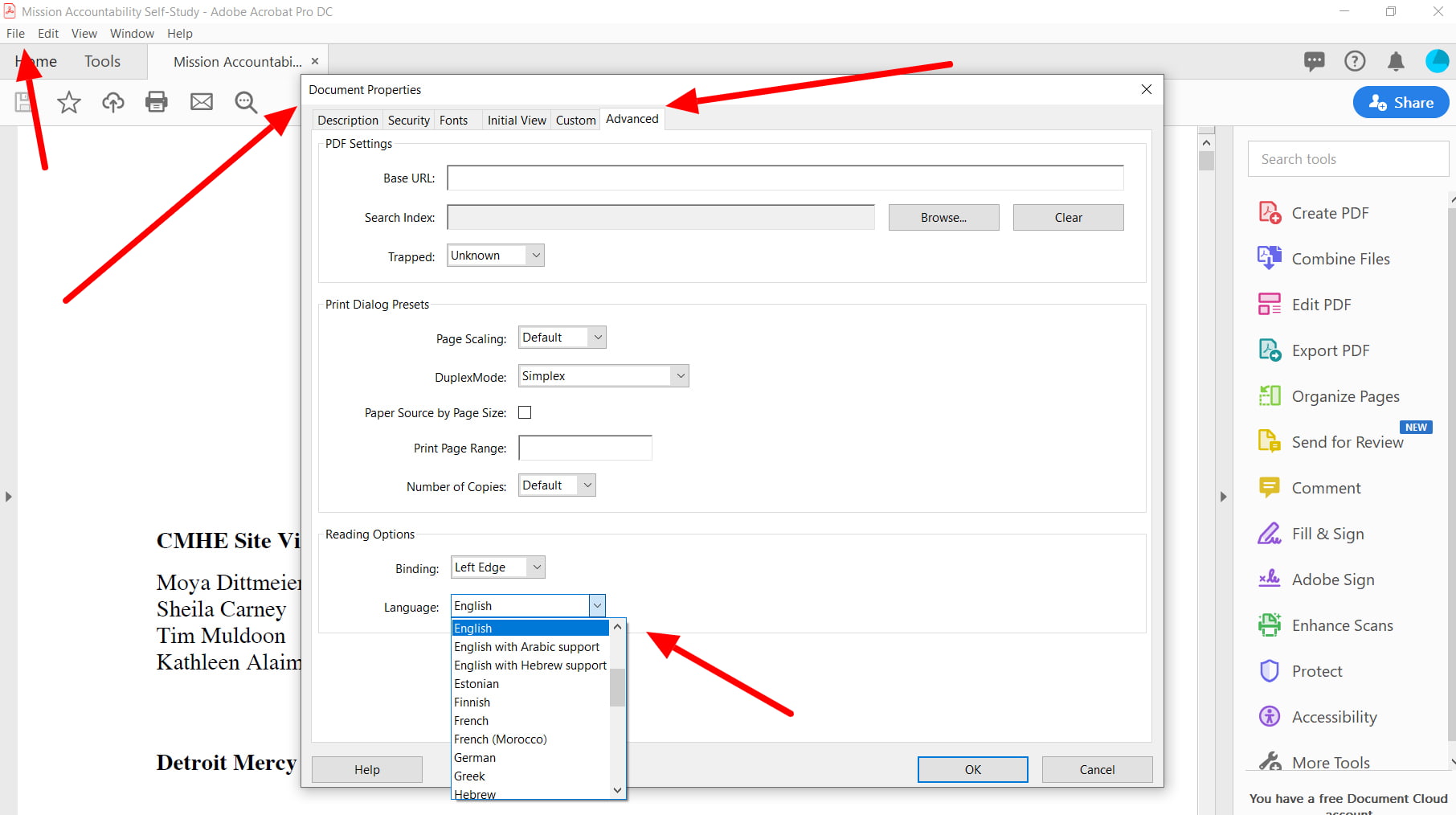The height and width of the screenshot is (815, 1456).
Task: Click language list scroll down arrow
Action: pos(617,790)
